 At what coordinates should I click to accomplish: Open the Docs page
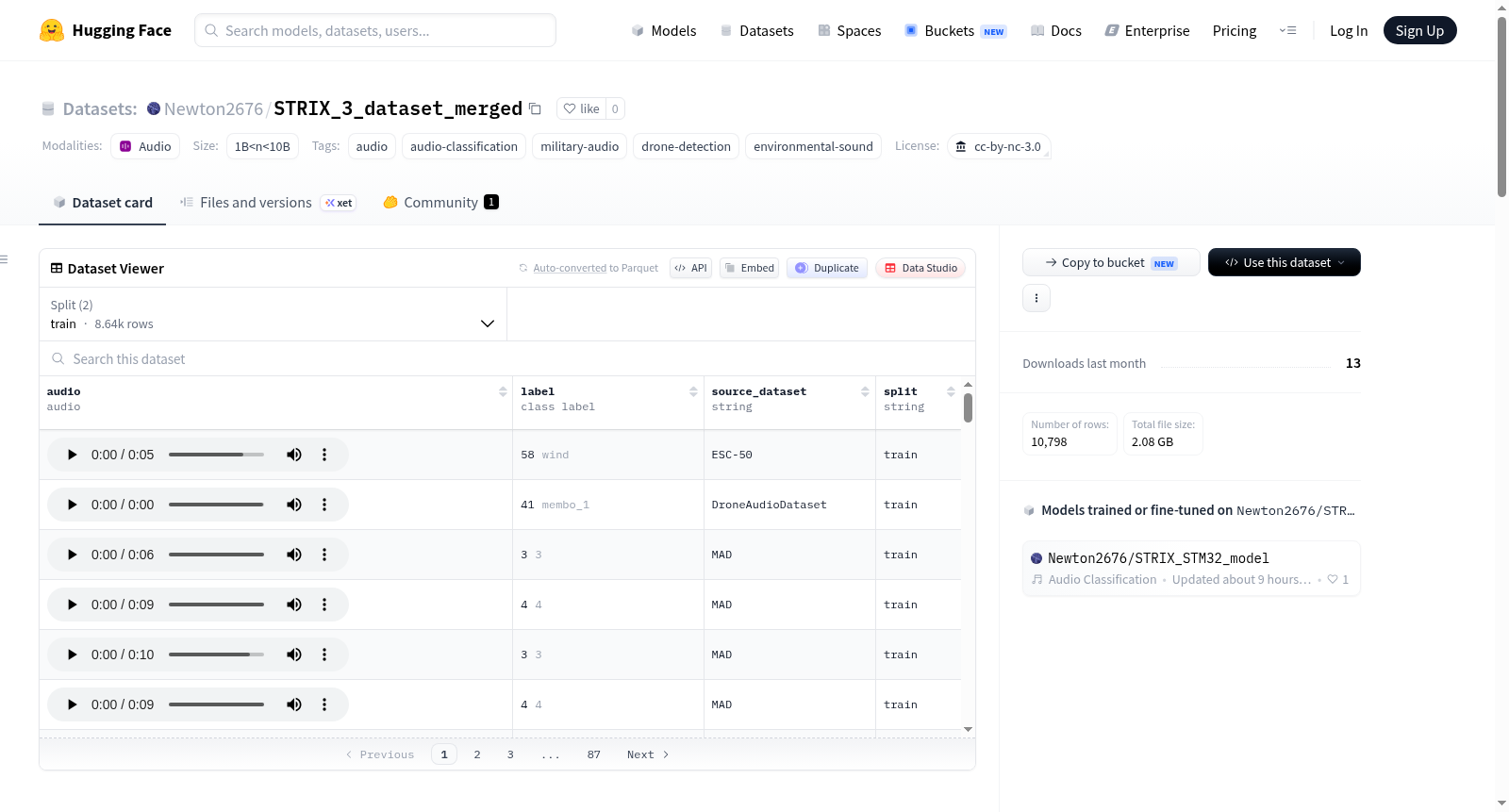pyautogui.click(x=1056, y=30)
